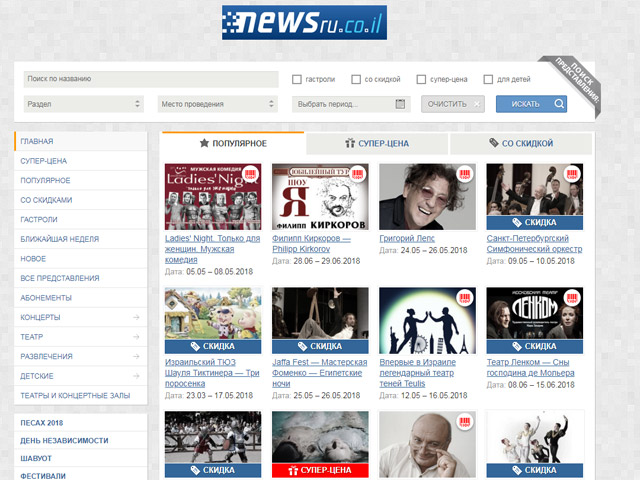The height and width of the screenshot is (480, 640).
Task: Open Филипп Киркоров event link
Action: pos(311,244)
